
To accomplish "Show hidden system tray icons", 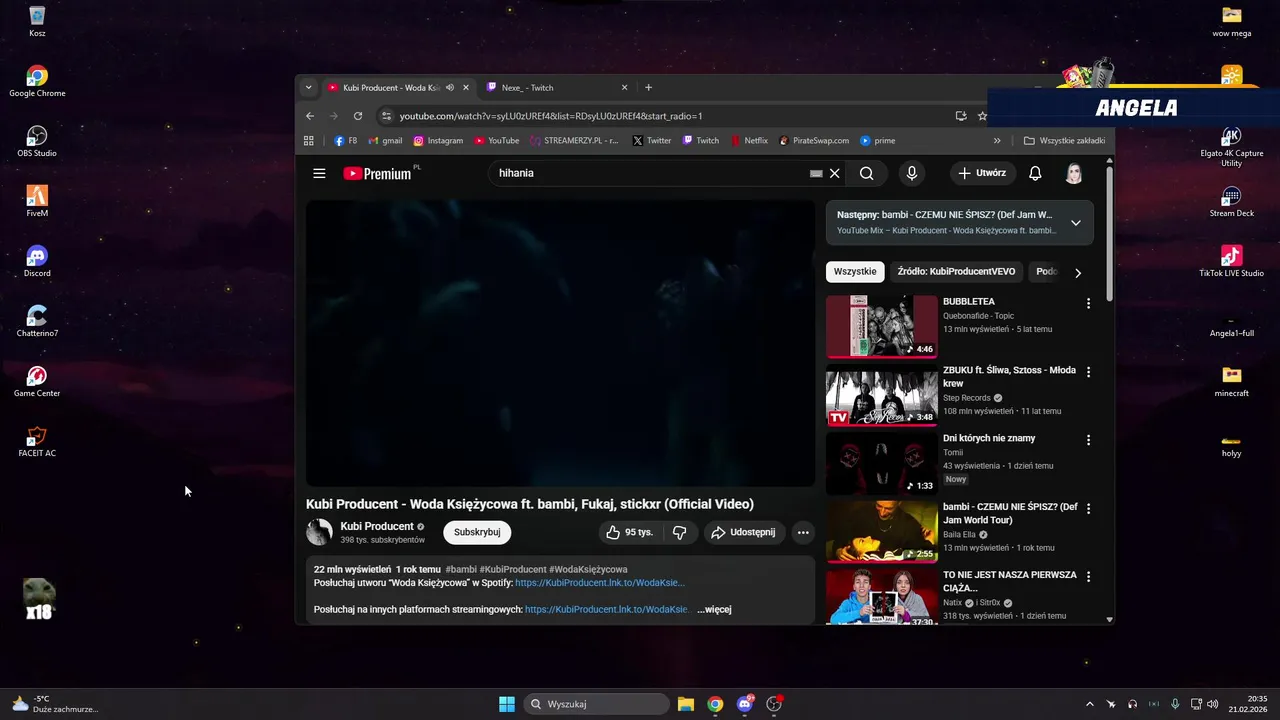I will tap(1090, 704).
